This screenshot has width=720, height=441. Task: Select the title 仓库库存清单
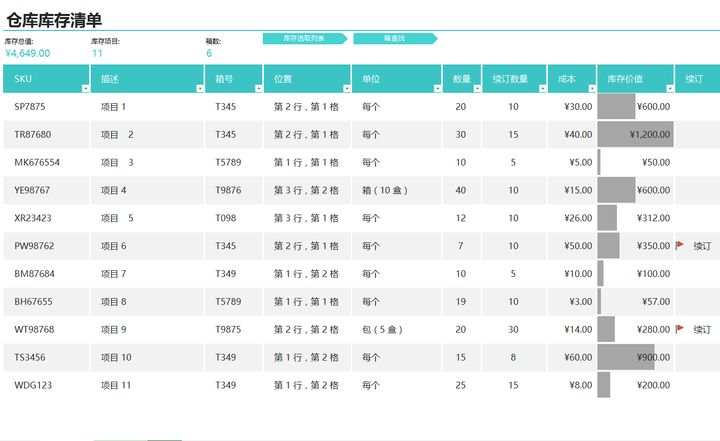point(54,20)
